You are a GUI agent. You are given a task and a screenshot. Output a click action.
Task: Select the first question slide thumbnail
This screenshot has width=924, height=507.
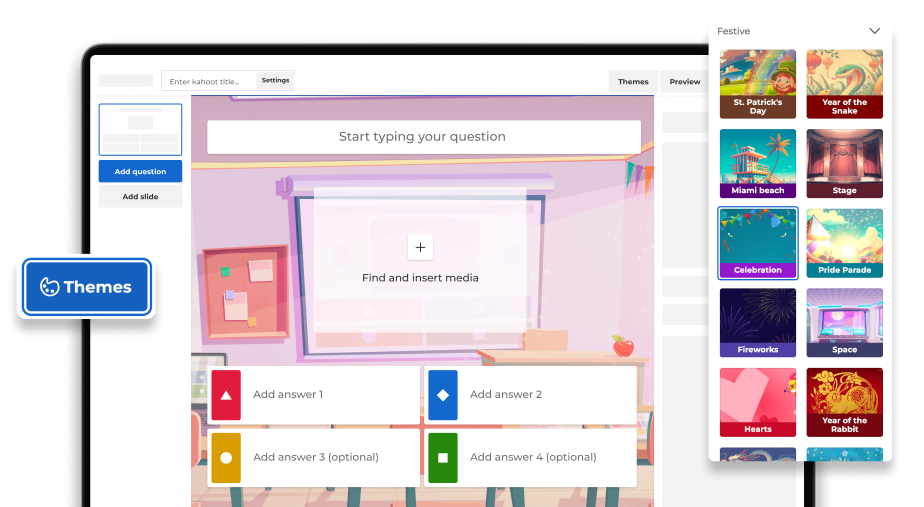[140, 129]
